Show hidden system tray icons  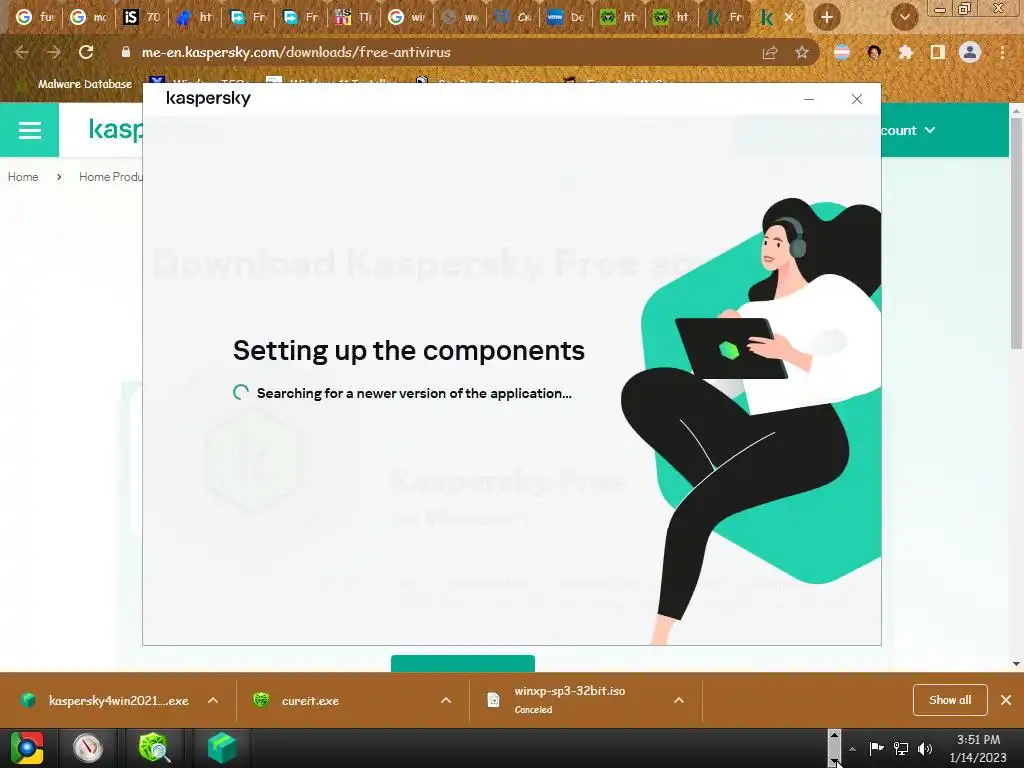click(x=852, y=749)
